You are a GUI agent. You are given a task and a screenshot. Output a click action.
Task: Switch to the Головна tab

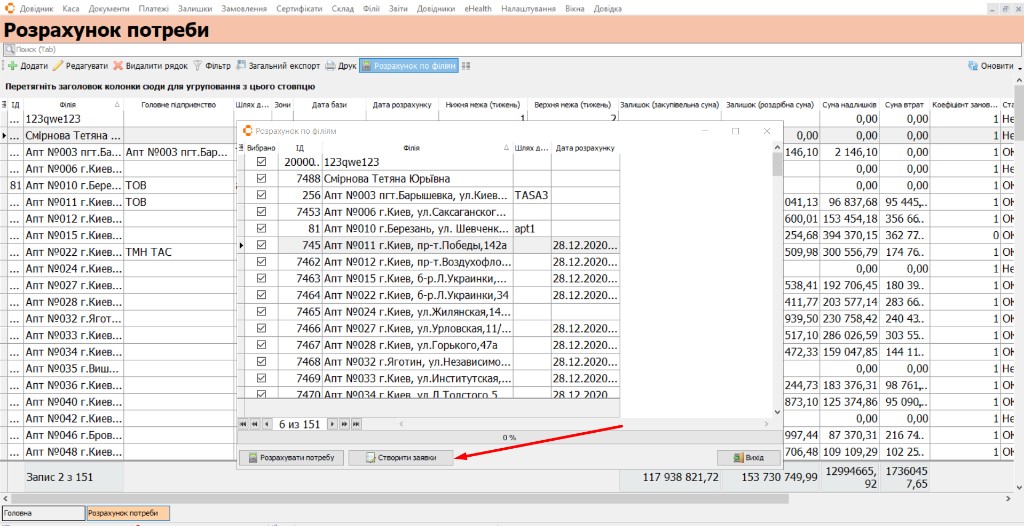pos(43,514)
